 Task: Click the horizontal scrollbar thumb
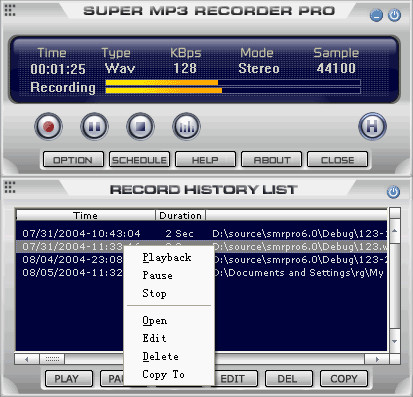click(52, 359)
